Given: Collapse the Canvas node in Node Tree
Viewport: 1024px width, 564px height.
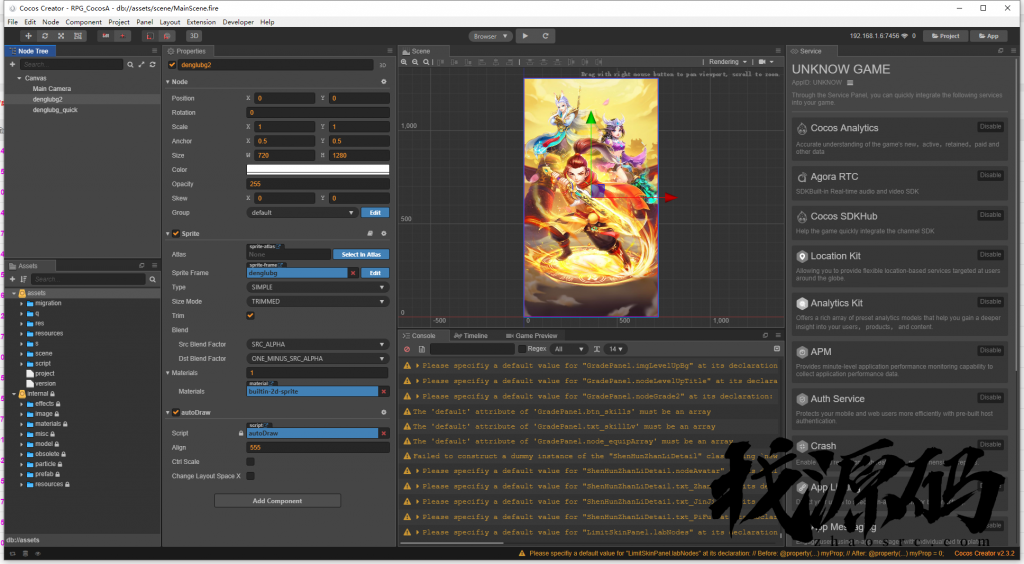Looking at the screenshot, I should pyautogui.click(x=20, y=78).
